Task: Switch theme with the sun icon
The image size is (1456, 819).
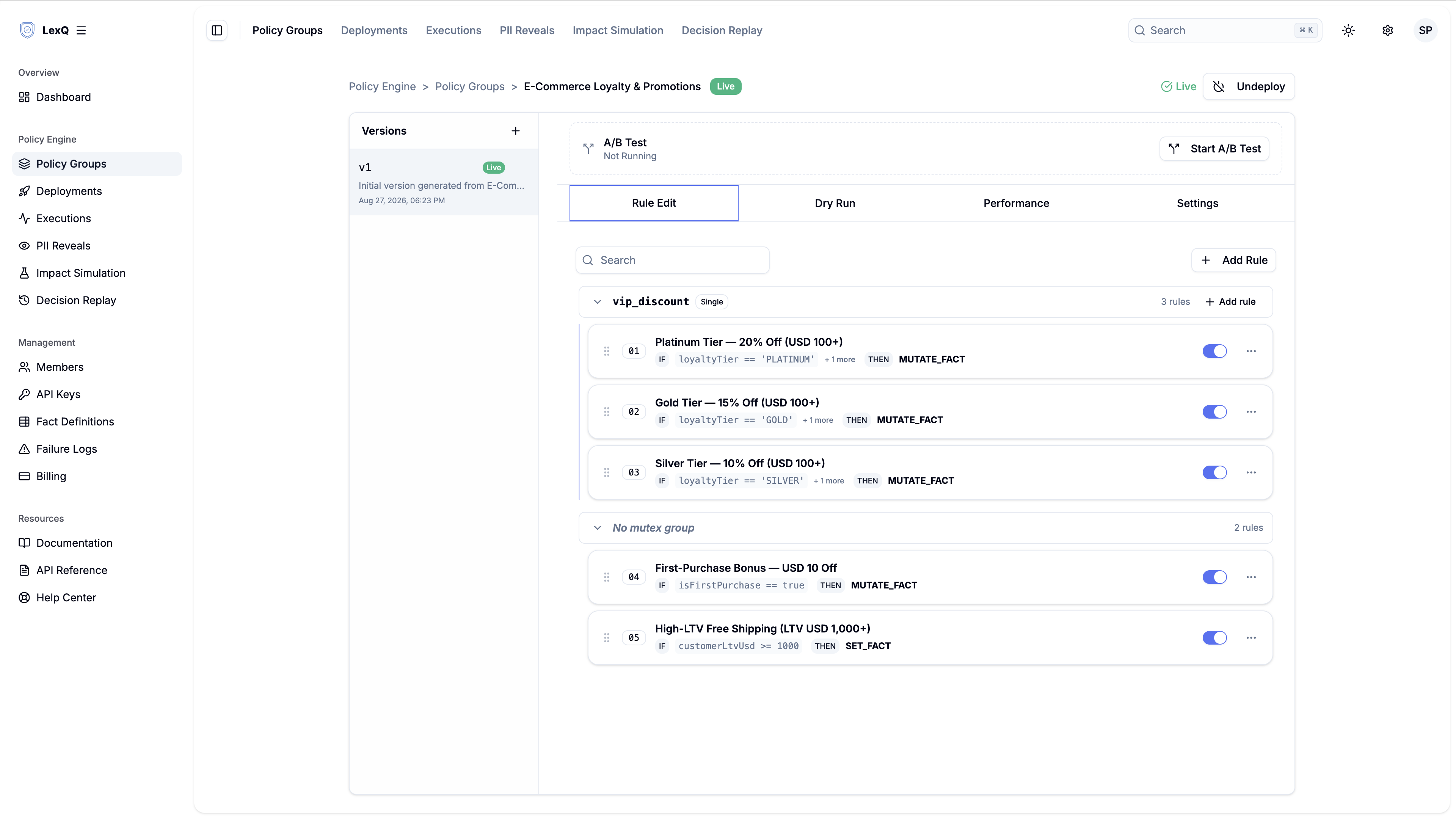Action: point(1348,30)
